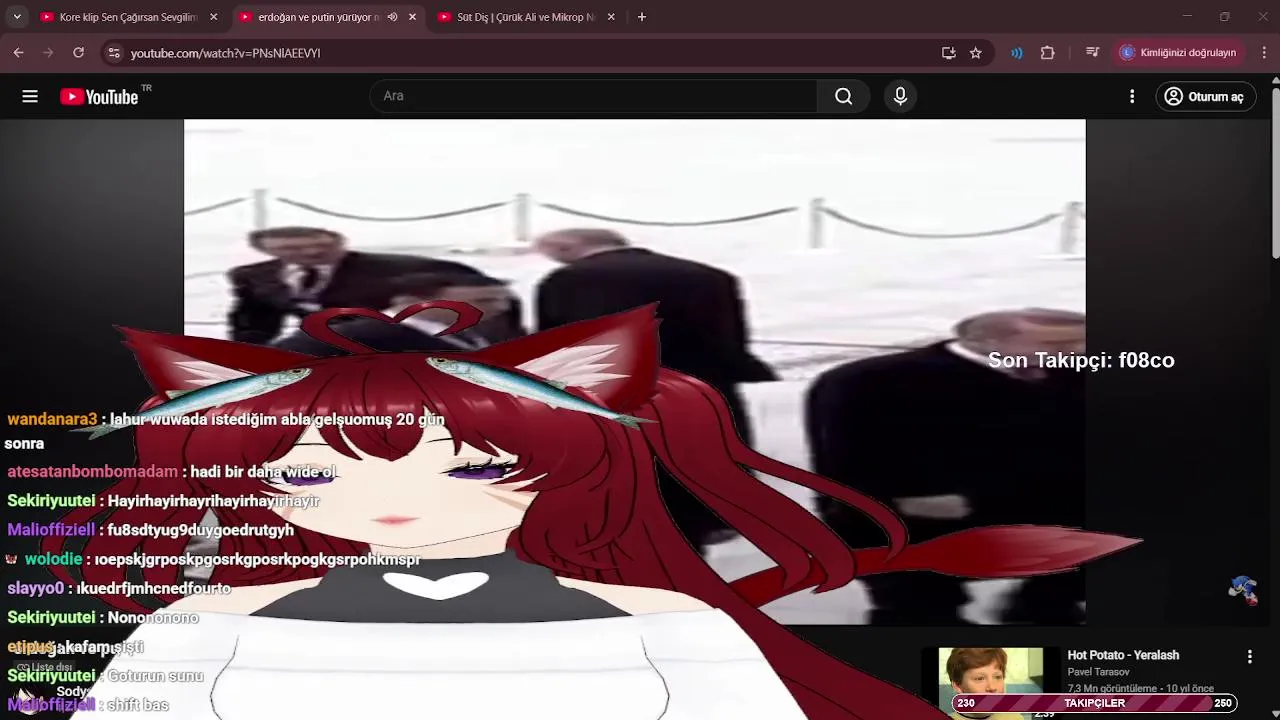Install the app via address bar icon

pyautogui.click(x=949, y=53)
